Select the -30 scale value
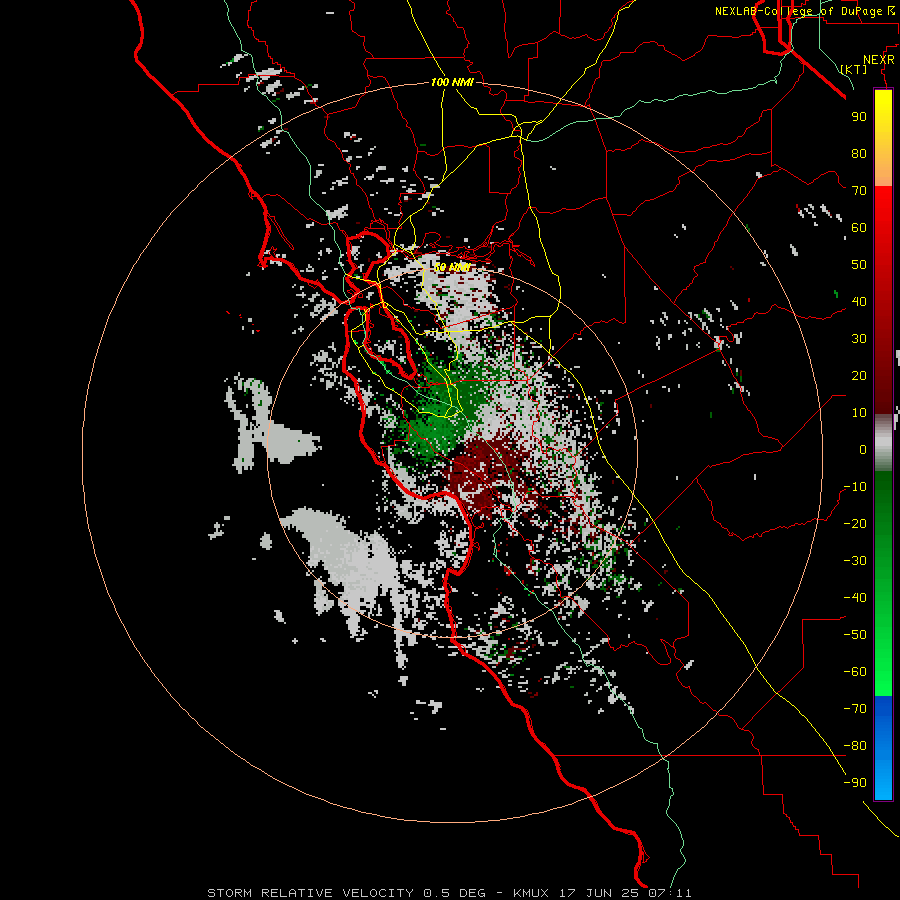Screen dimensions: 900x900 [855, 561]
